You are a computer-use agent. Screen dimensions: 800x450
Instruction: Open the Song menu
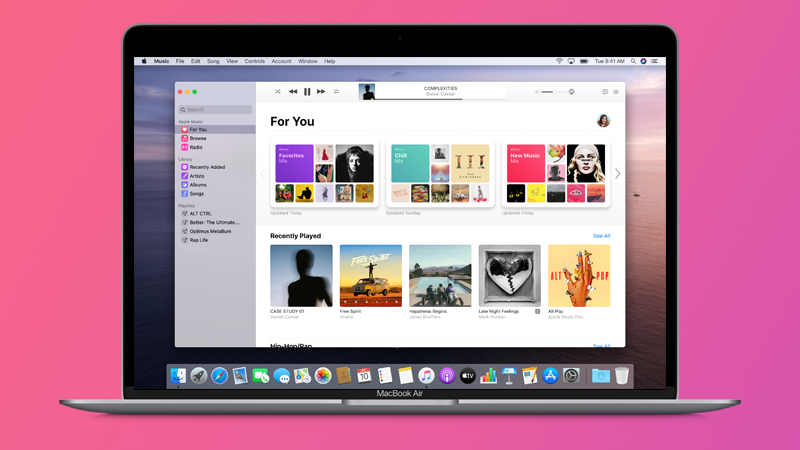[213, 61]
